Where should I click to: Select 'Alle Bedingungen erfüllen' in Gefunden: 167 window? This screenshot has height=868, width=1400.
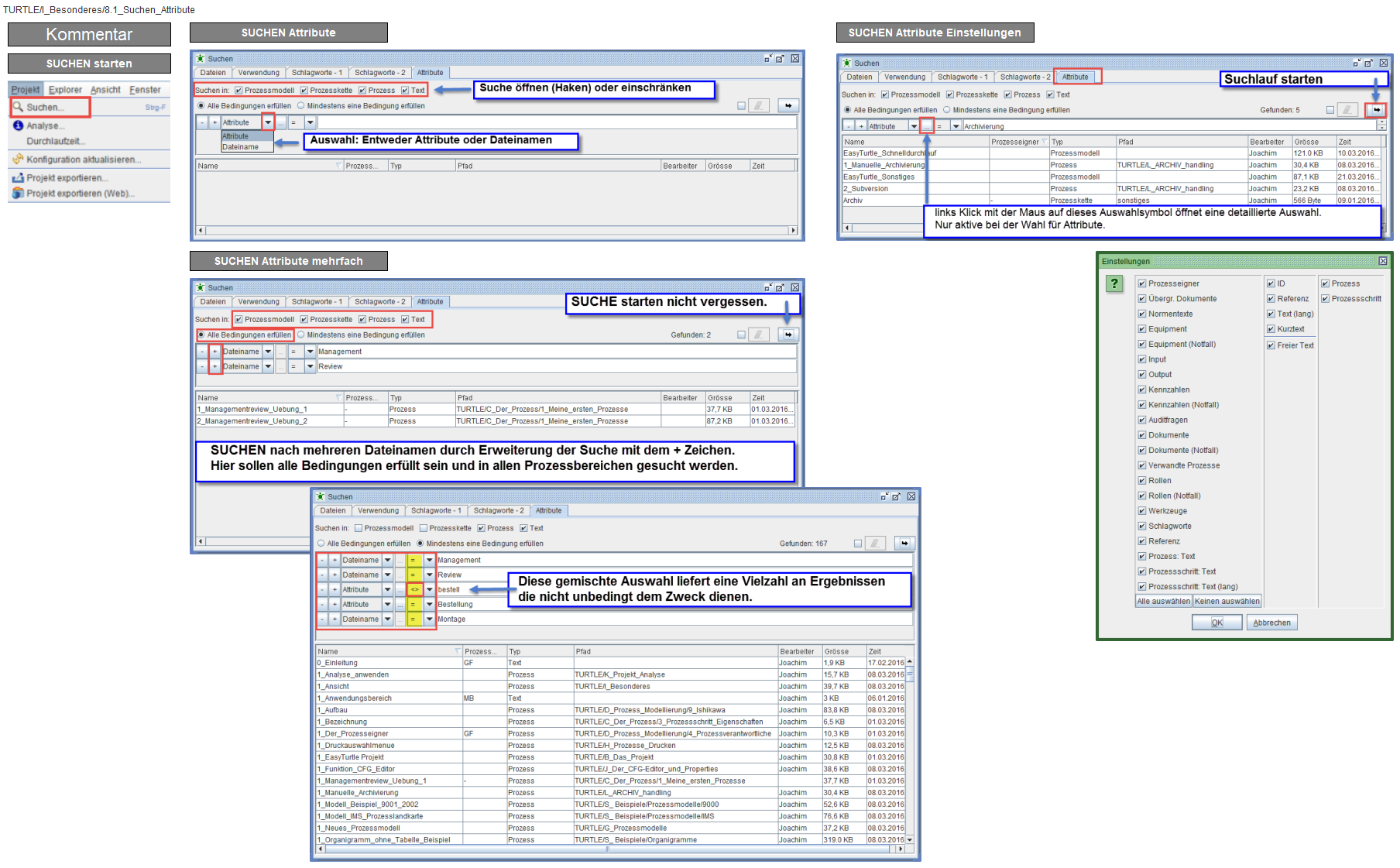[321, 544]
